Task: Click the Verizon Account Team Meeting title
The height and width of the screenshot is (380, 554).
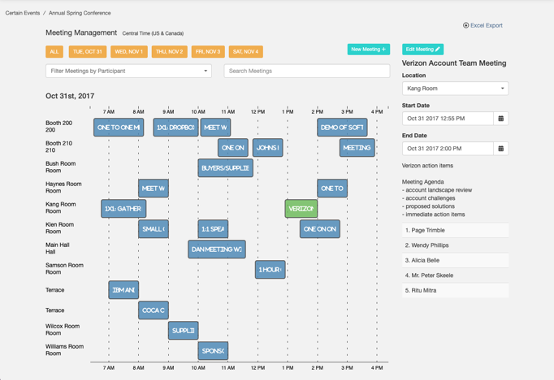Action: coord(454,63)
